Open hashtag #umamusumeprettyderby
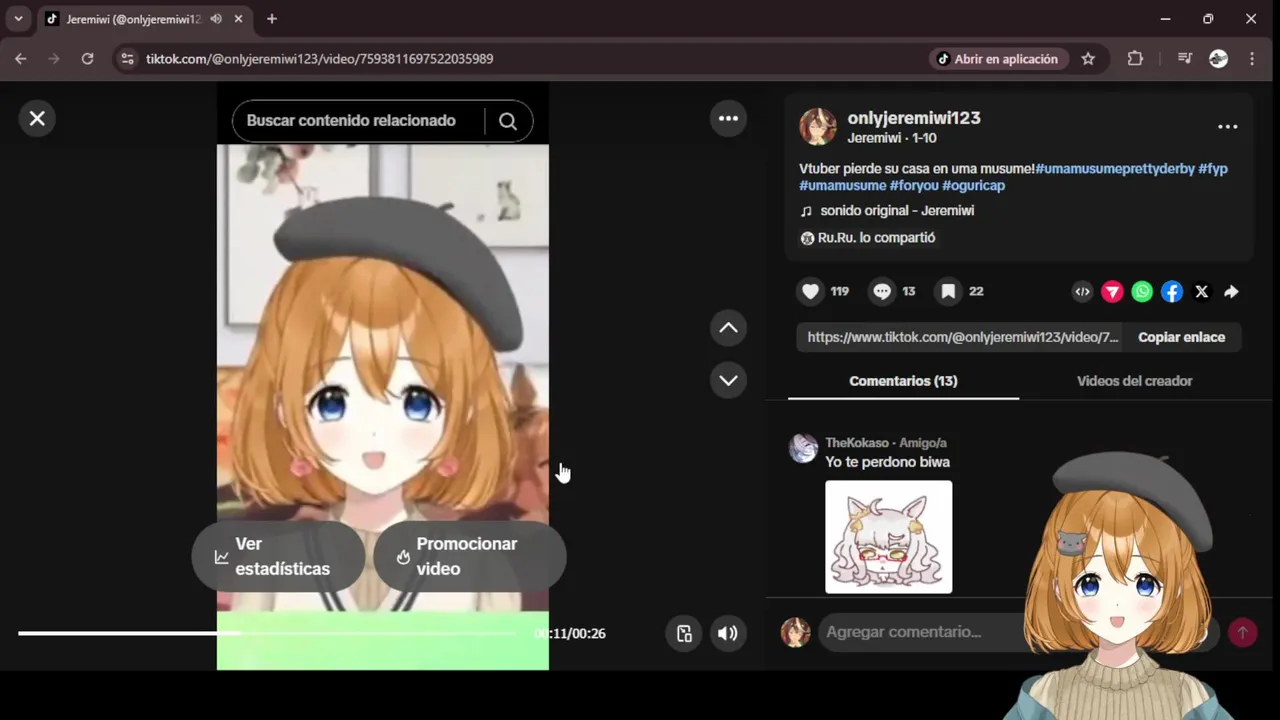 (x=1115, y=169)
